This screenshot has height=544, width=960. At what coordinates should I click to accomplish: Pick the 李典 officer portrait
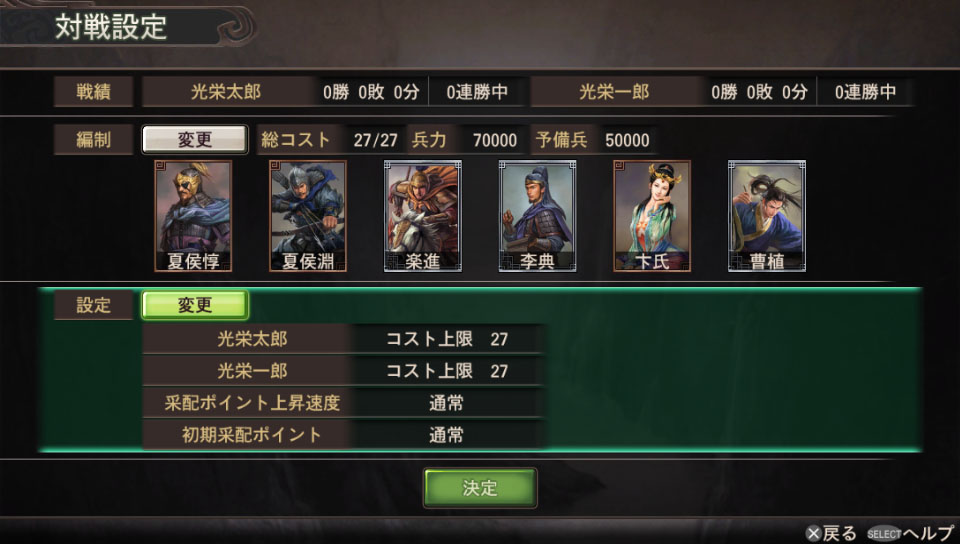coord(537,215)
